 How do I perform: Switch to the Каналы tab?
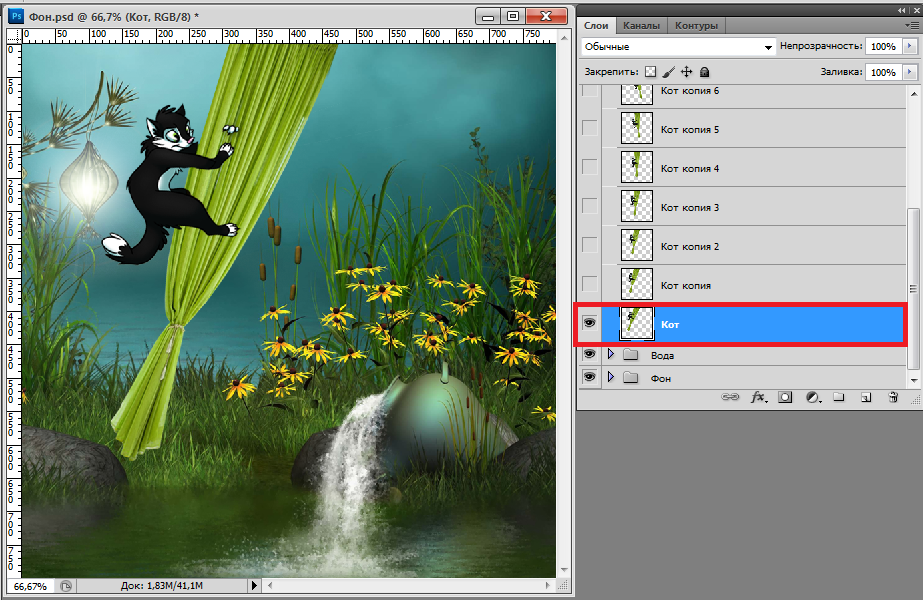pyautogui.click(x=641, y=25)
